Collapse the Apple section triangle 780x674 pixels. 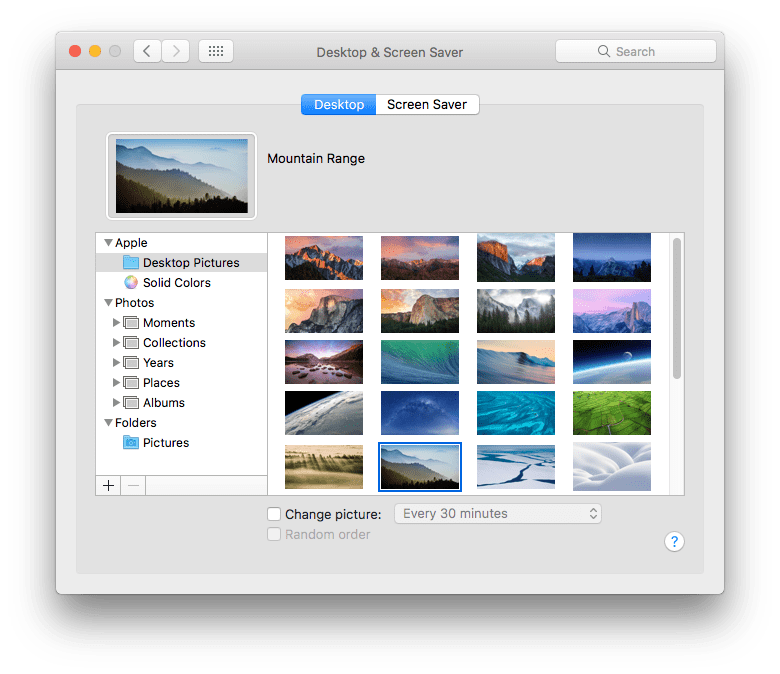coord(107,243)
